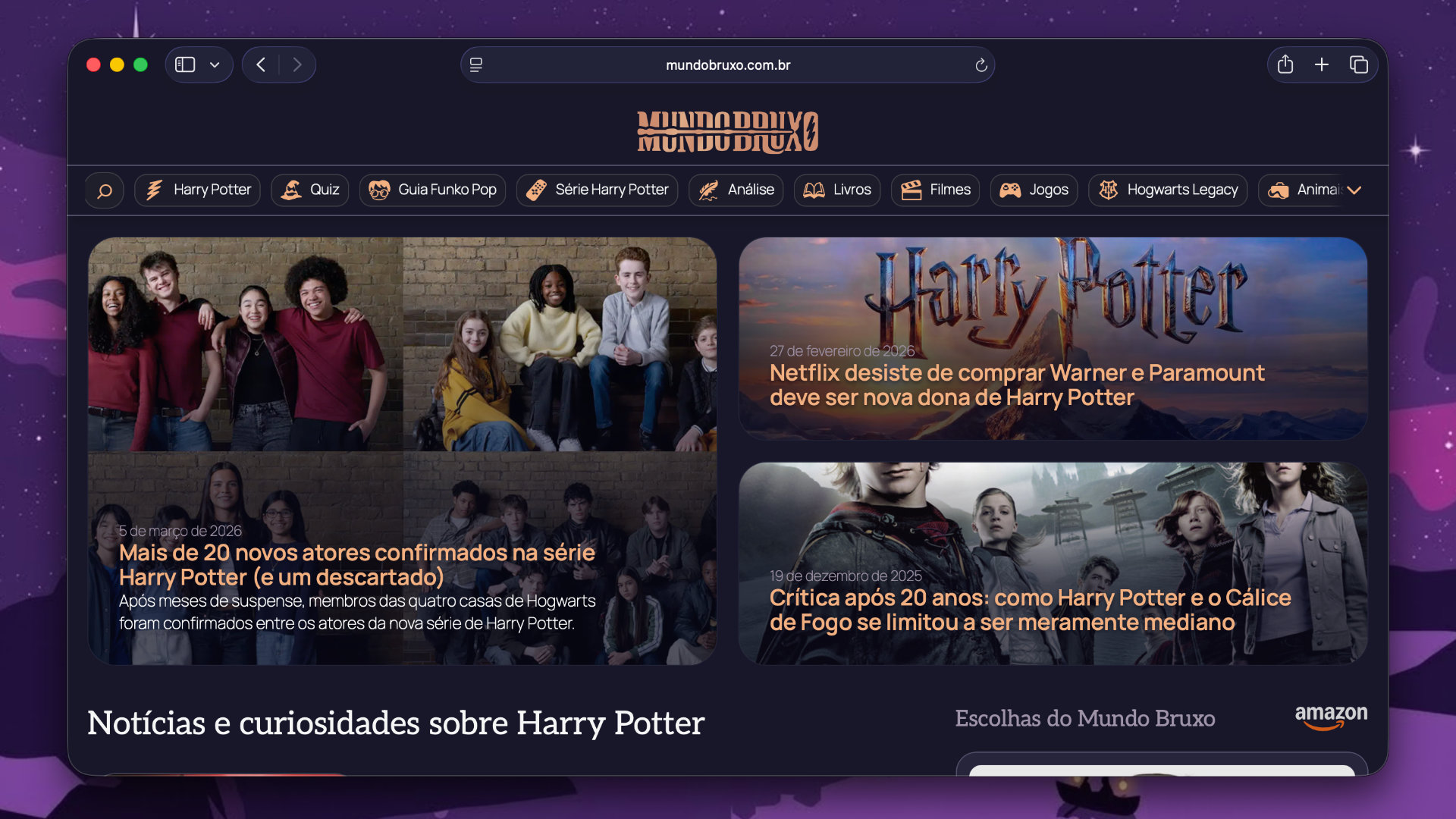Image resolution: width=1456 pixels, height=819 pixels.
Task: Click the reload page icon
Action: pos(981,65)
